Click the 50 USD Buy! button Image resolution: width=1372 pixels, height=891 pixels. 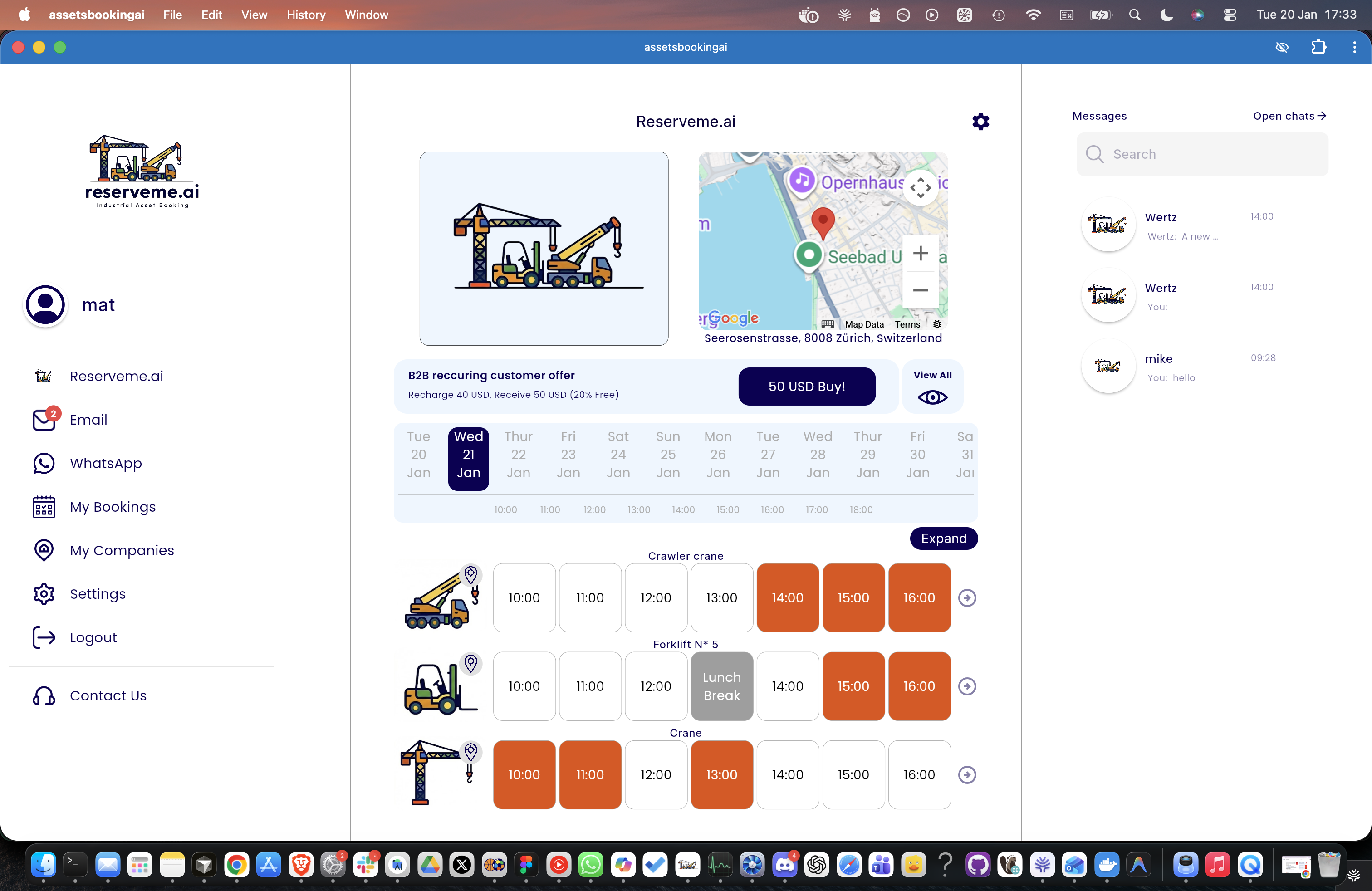pos(807,386)
